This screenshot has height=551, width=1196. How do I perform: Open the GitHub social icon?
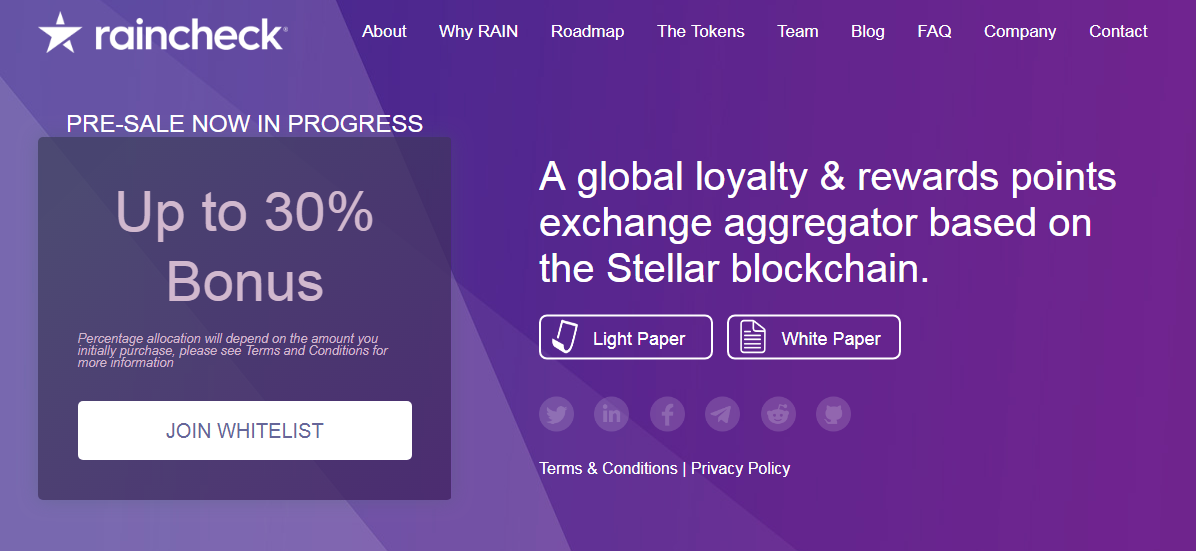pyautogui.click(x=834, y=414)
